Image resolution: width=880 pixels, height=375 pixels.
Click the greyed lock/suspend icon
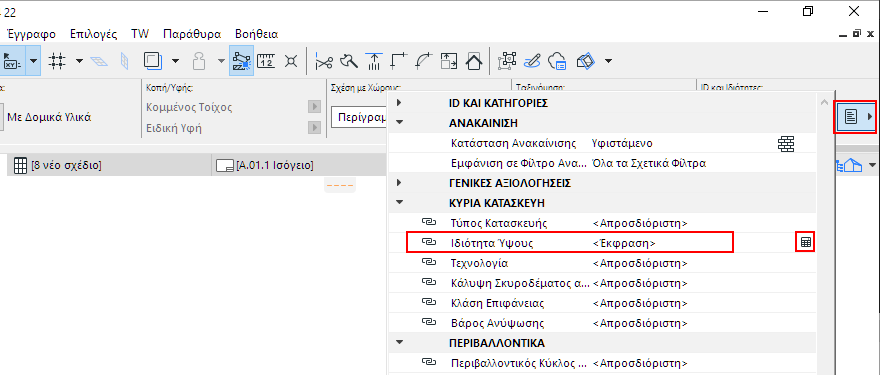tap(199, 61)
